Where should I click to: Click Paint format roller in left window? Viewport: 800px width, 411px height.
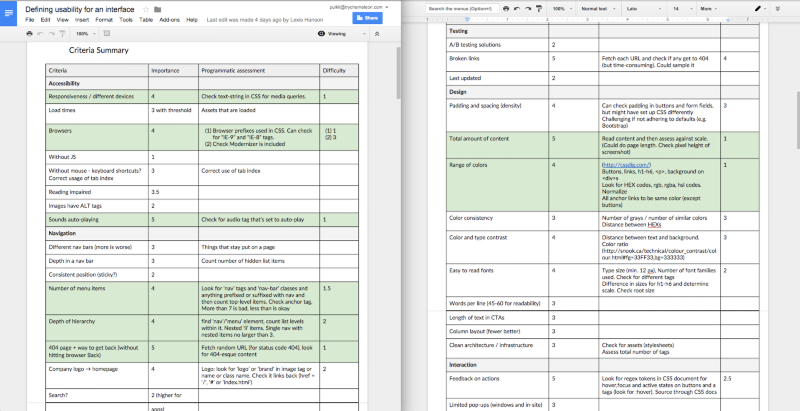coord(62,34)
